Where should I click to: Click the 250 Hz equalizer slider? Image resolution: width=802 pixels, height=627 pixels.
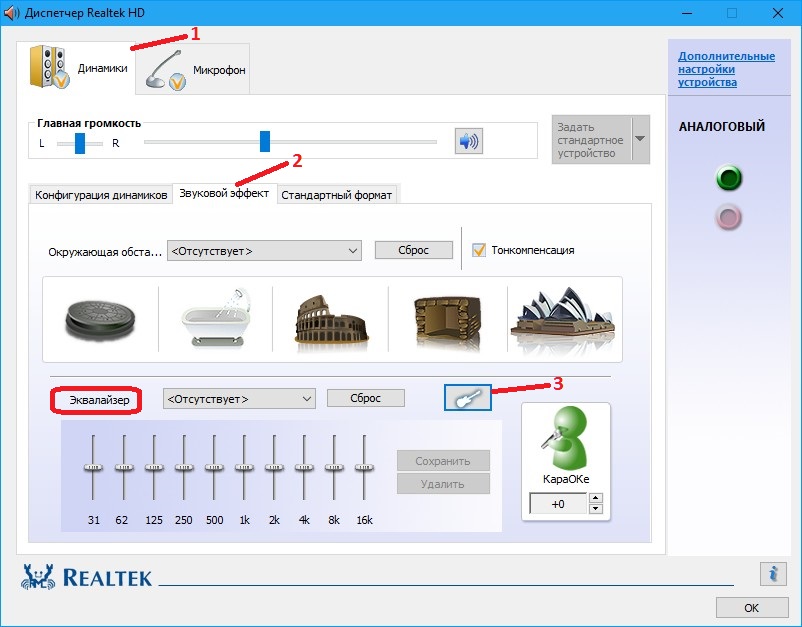point(184,467)
